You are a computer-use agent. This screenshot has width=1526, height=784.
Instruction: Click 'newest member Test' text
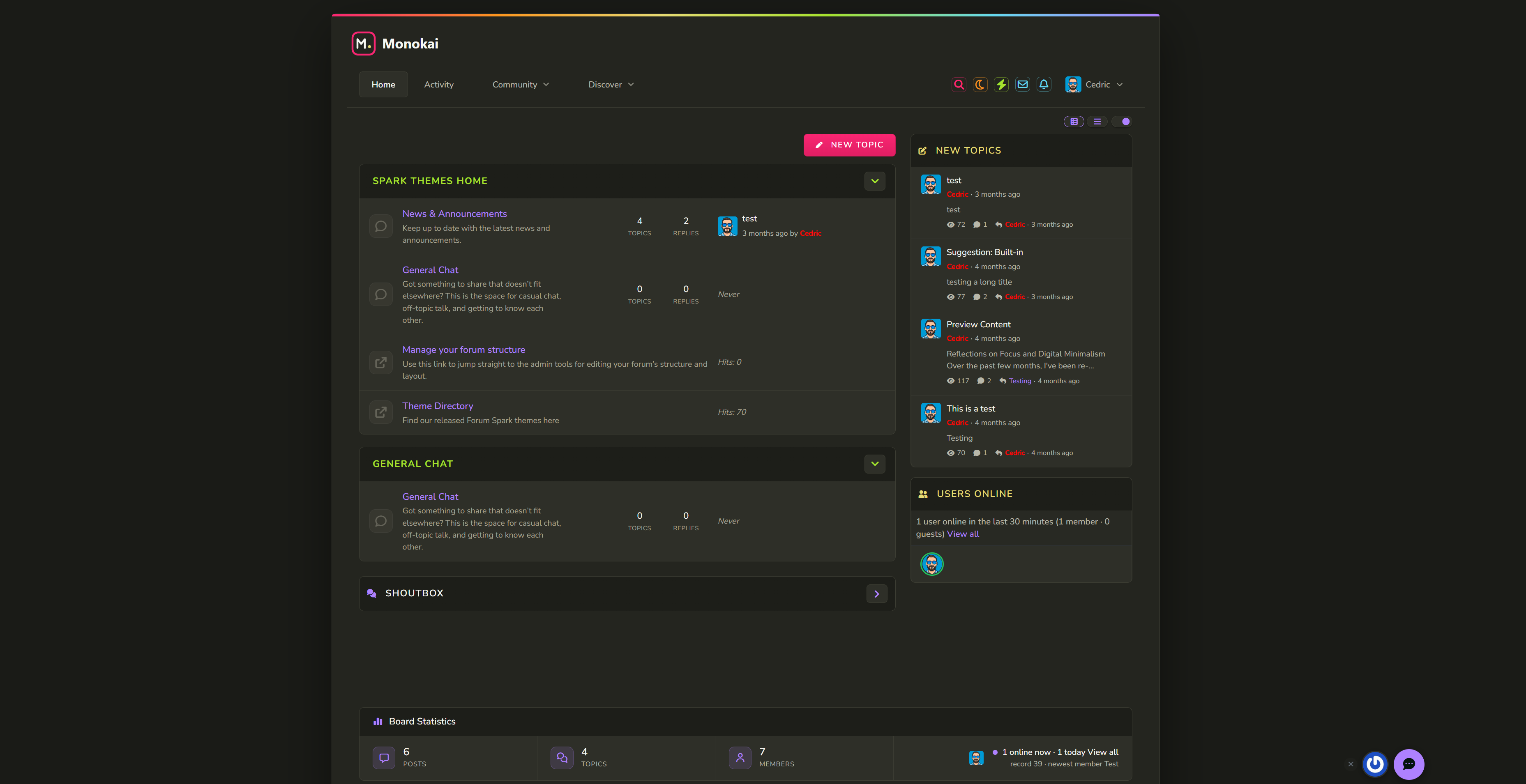(1083, 764)
